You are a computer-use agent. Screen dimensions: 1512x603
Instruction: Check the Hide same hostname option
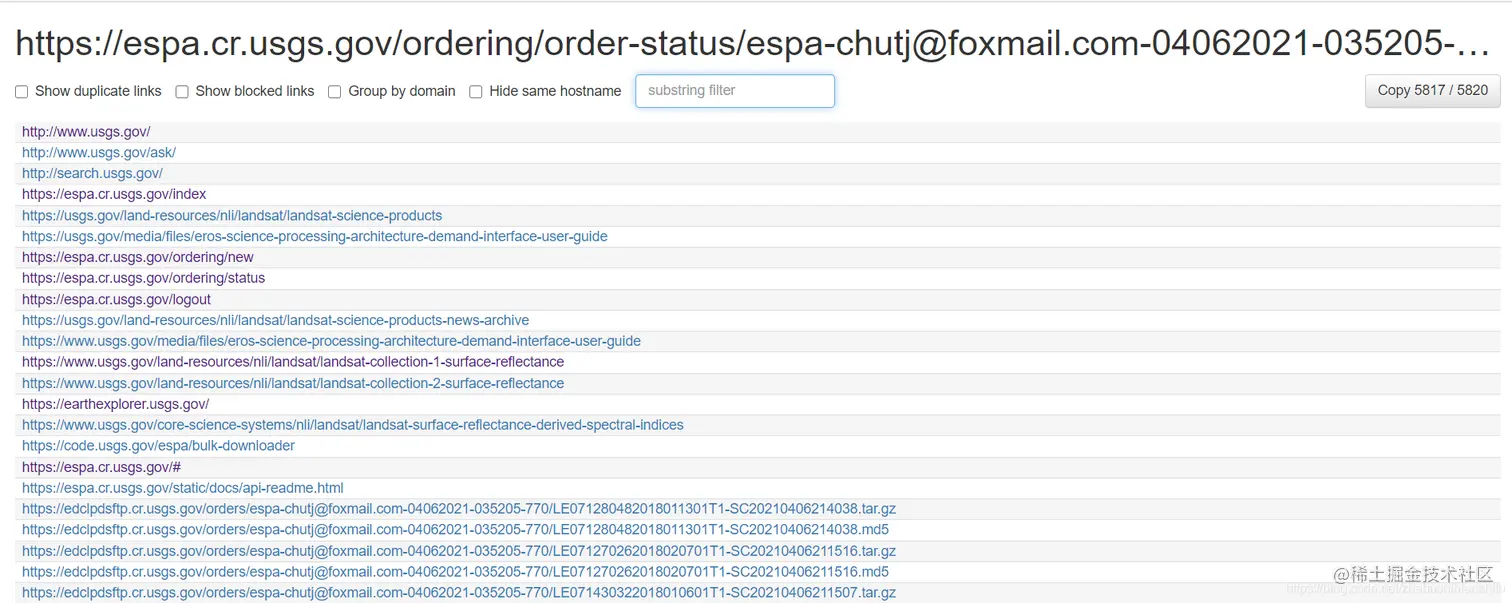[476, 92]
